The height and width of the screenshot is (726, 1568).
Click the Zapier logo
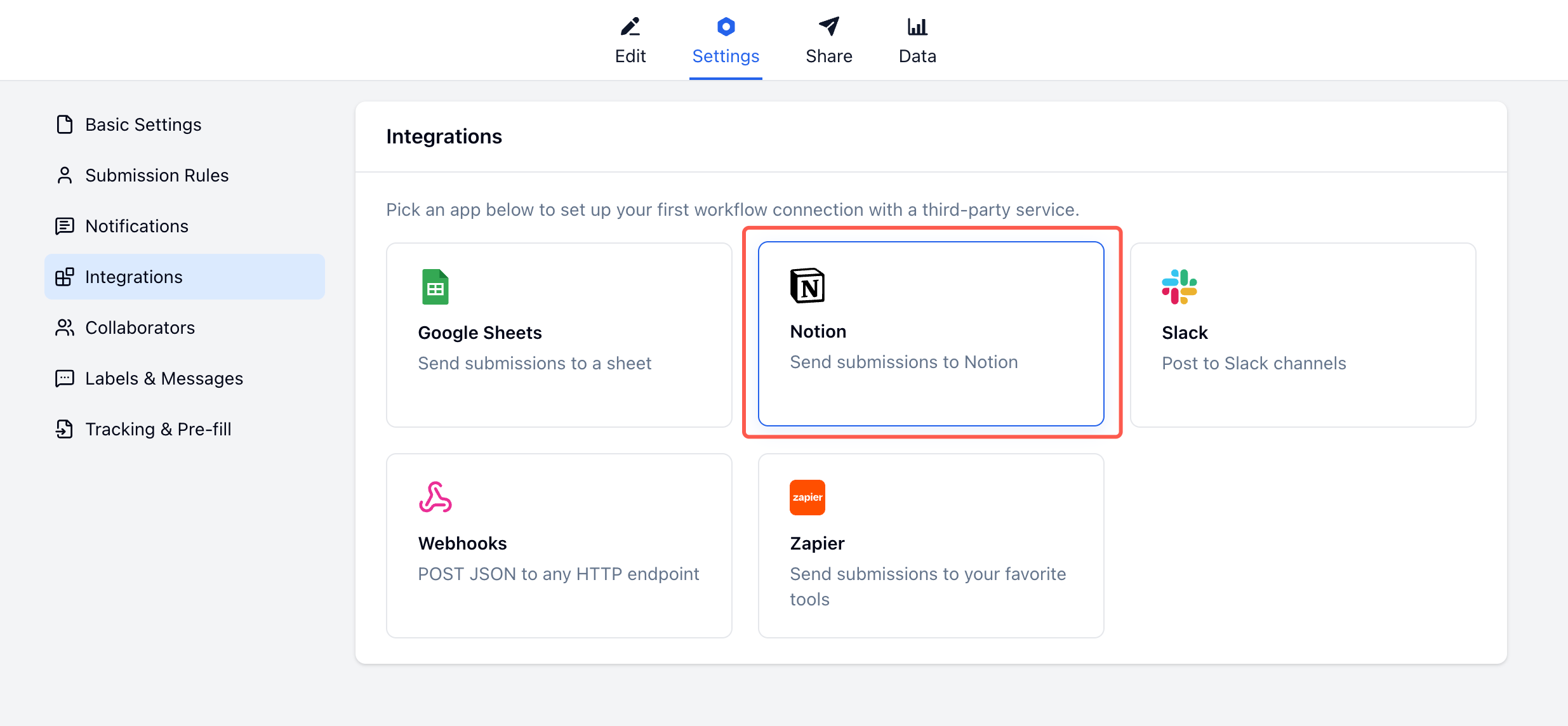pos(807,498)
